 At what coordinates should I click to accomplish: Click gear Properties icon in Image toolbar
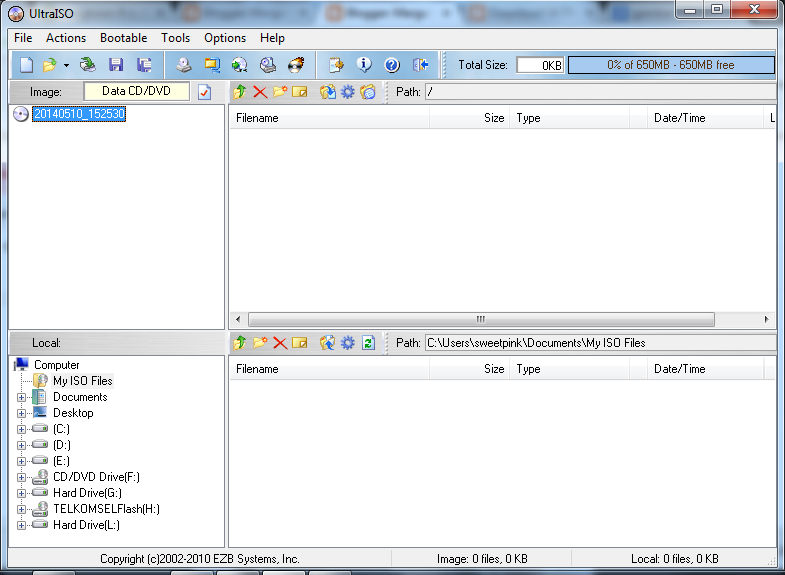point(348,92)
